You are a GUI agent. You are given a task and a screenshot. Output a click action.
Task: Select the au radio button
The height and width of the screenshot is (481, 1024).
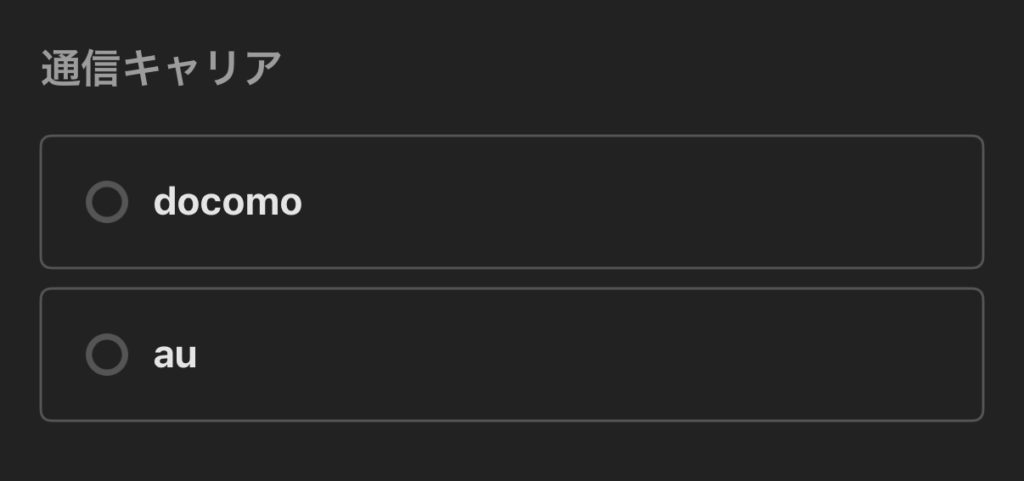(107, 355)
